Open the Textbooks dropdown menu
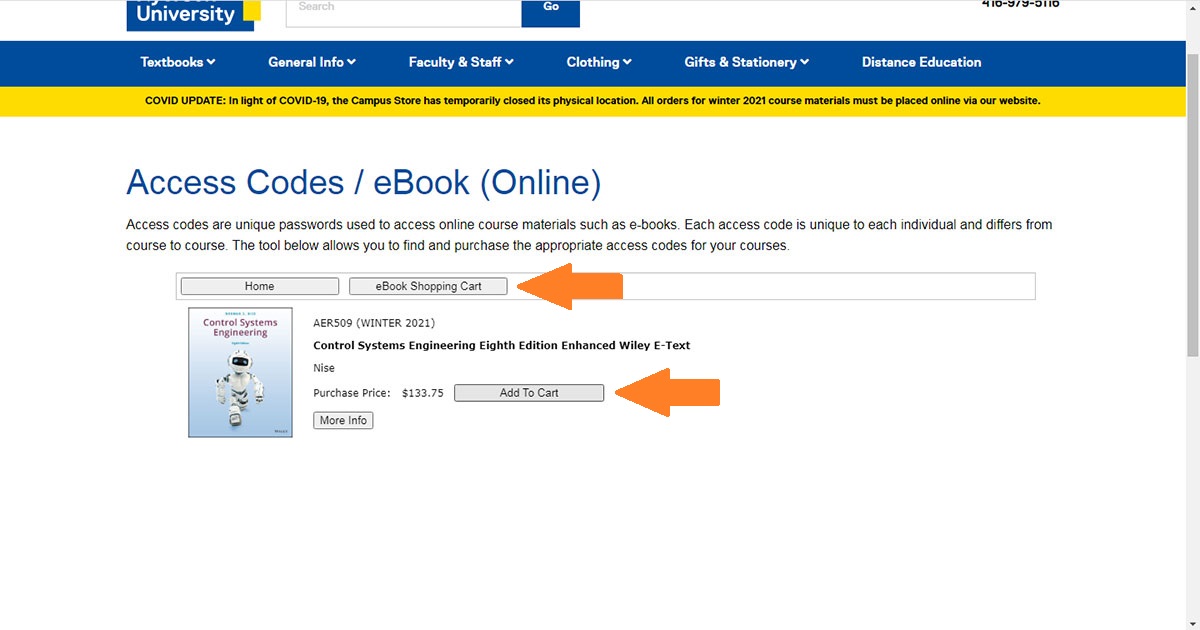The width and height of the screenshot is (1200, 630). point(178,62)
